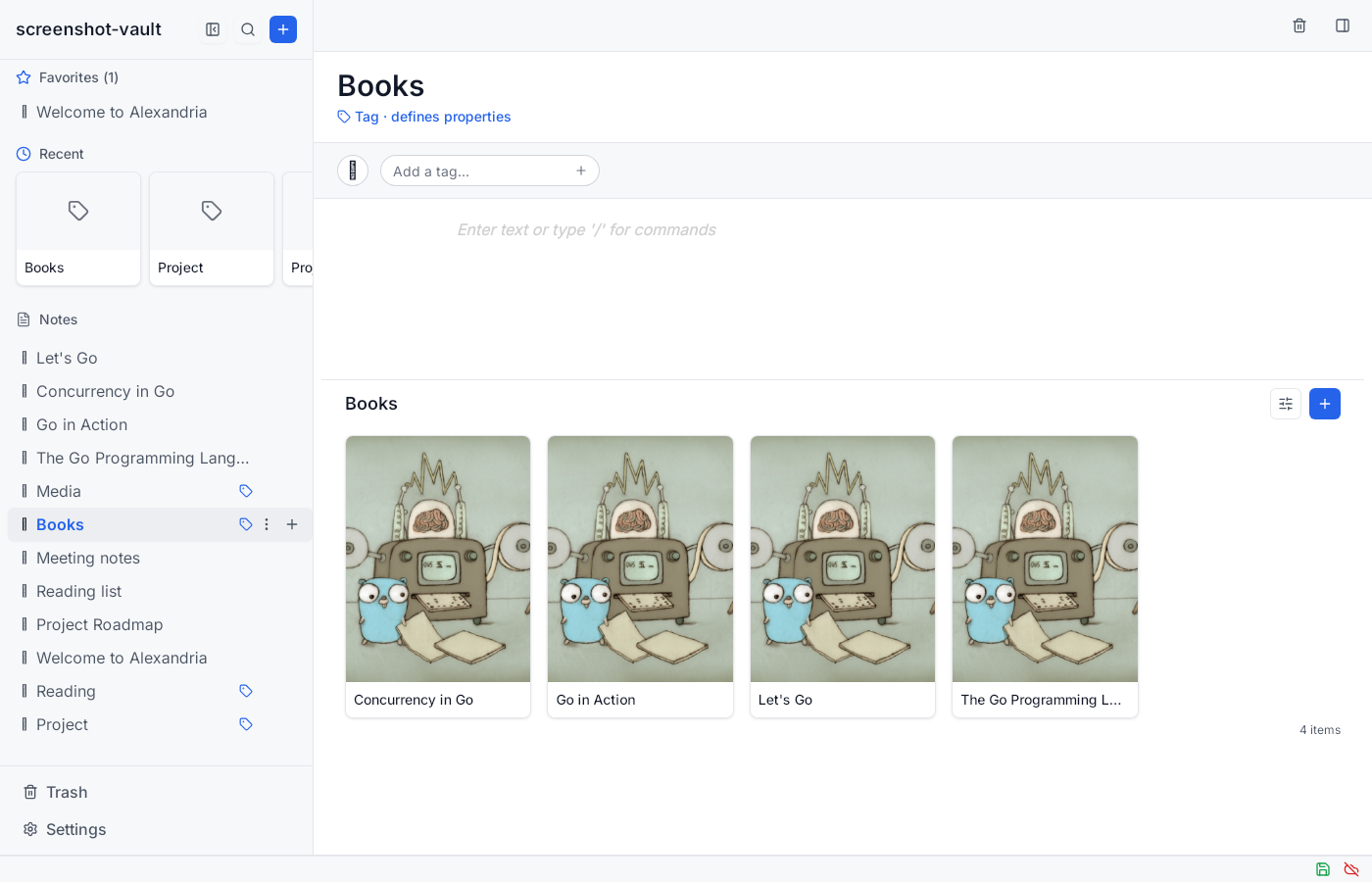
Task: Click the red cloud sync-off icon
Action: 1351,869
